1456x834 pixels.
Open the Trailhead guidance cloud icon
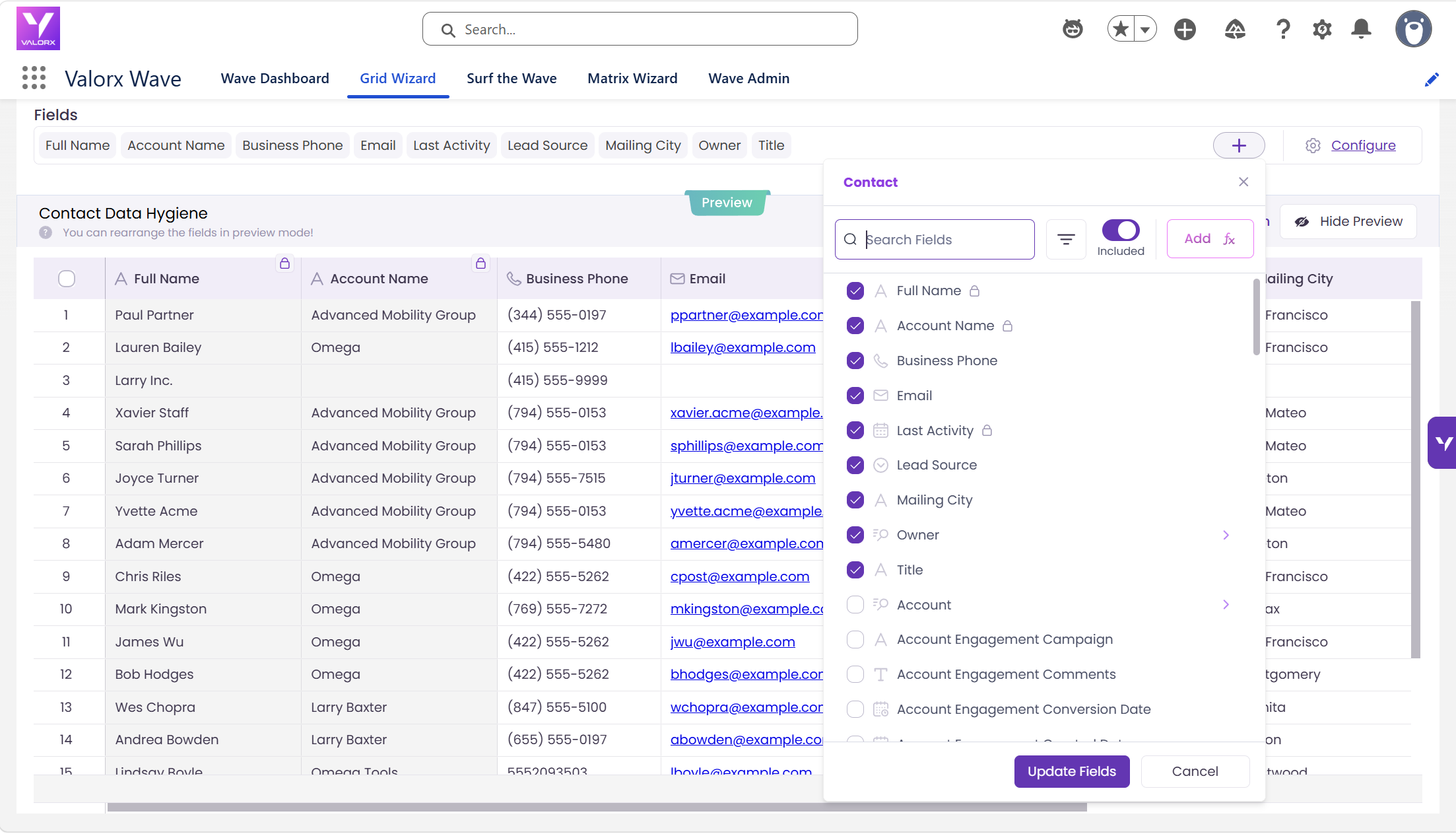pos(1235,29)
